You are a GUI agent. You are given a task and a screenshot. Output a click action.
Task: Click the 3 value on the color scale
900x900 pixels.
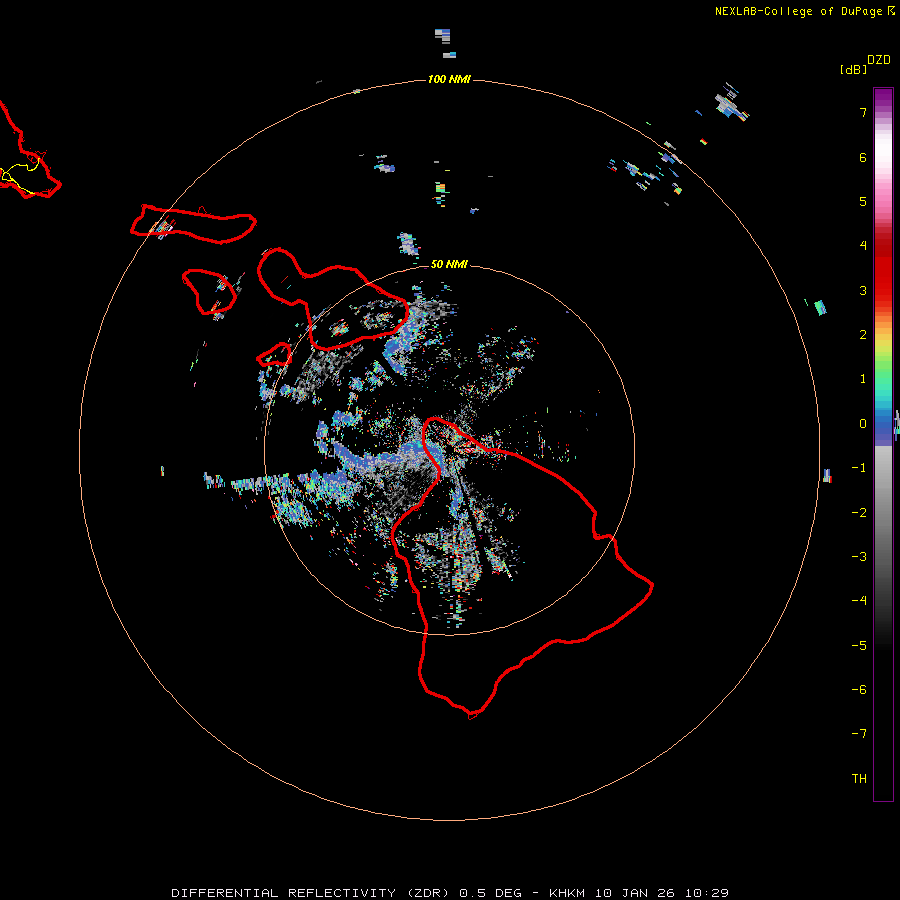[x=863, y=290]
